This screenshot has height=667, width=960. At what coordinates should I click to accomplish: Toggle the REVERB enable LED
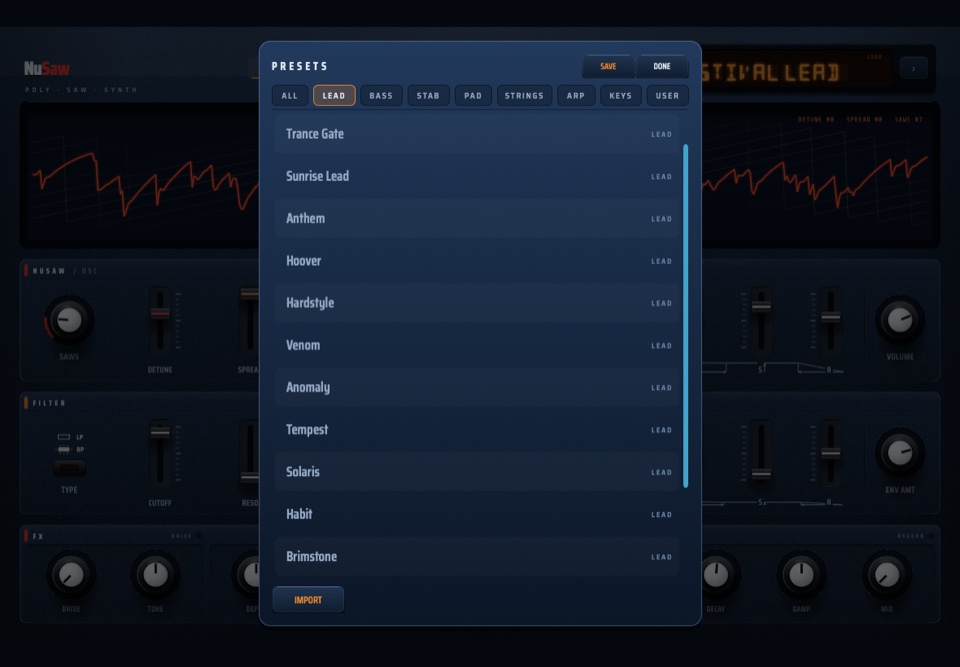pos(931,536)
